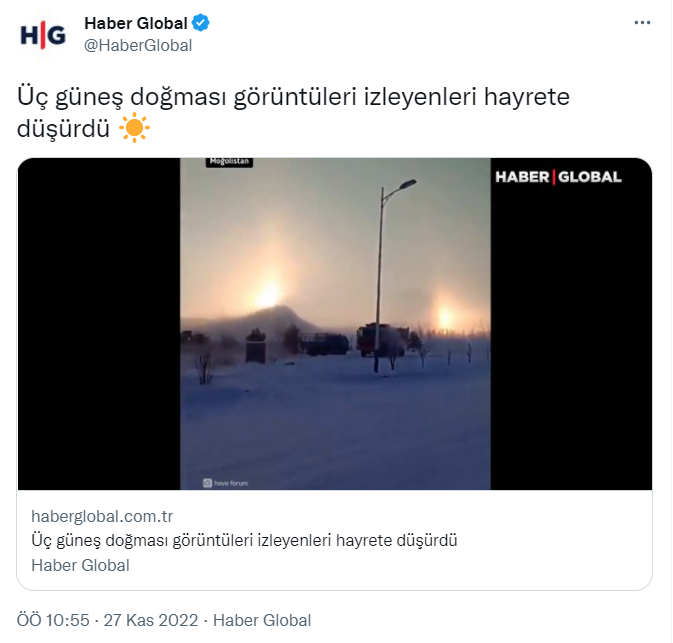Viewport: 673px width, 643px height.
Task: Open the Haber Global display name
Action: (x=136, y=23)
